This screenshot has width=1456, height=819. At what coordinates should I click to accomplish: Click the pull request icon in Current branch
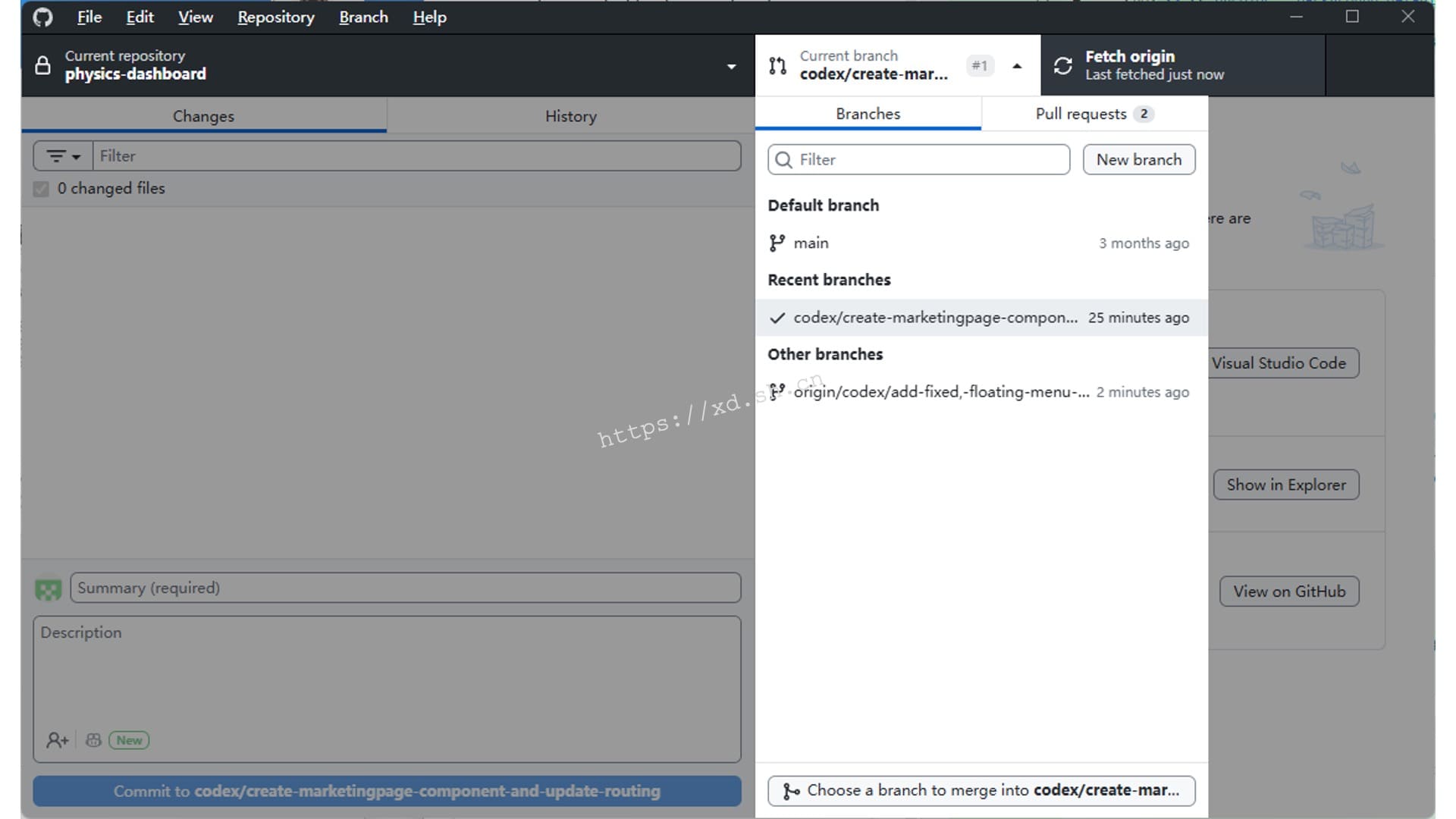[777, 66]
